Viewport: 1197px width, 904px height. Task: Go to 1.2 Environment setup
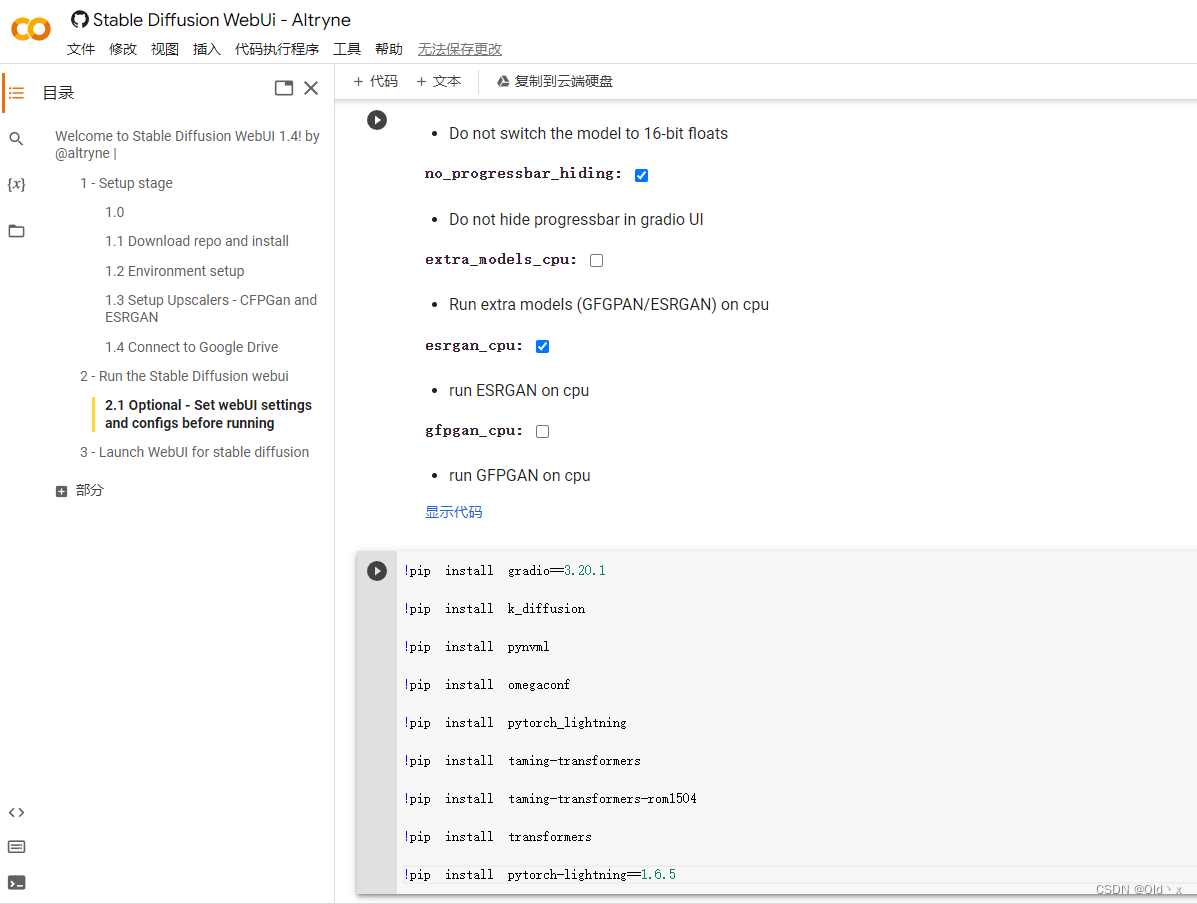click(175, 271)
